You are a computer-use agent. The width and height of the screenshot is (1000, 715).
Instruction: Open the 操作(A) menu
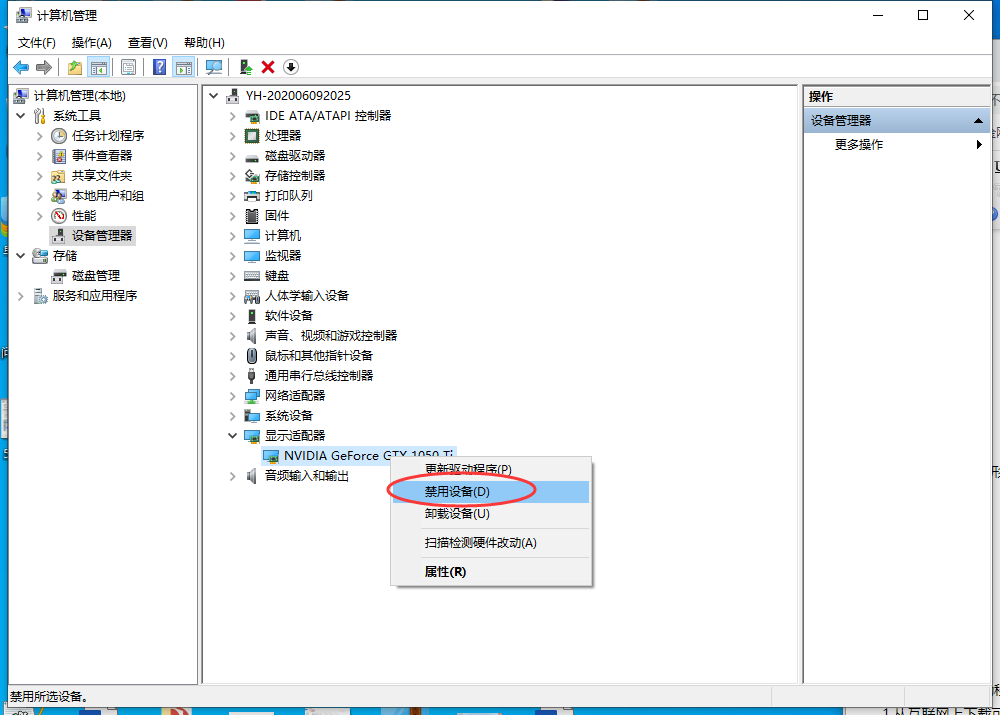coord(91,43)
